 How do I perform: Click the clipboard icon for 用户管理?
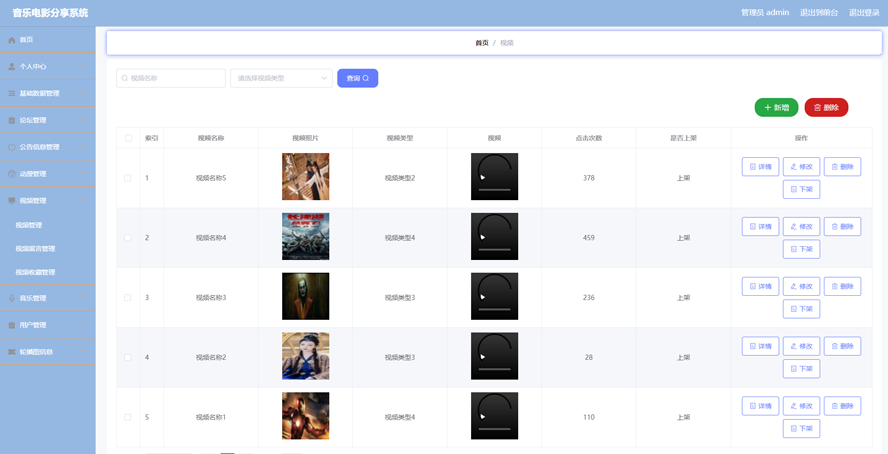(x=12, y=325)
